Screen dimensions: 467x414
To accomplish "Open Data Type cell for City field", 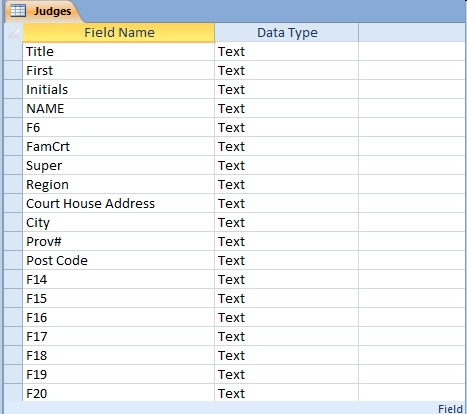I will [x=287, y=222].
